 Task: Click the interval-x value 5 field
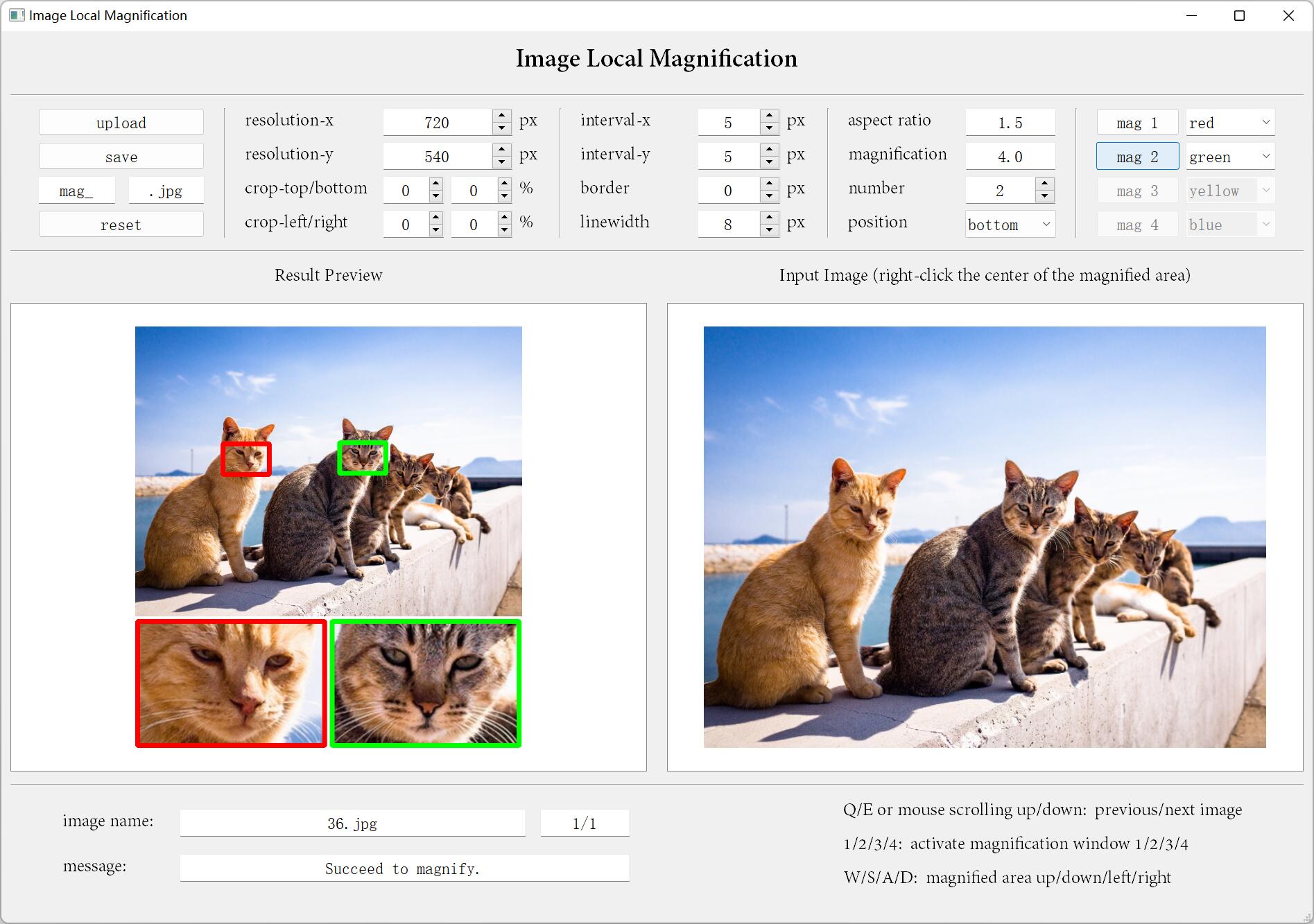[729, 123]
